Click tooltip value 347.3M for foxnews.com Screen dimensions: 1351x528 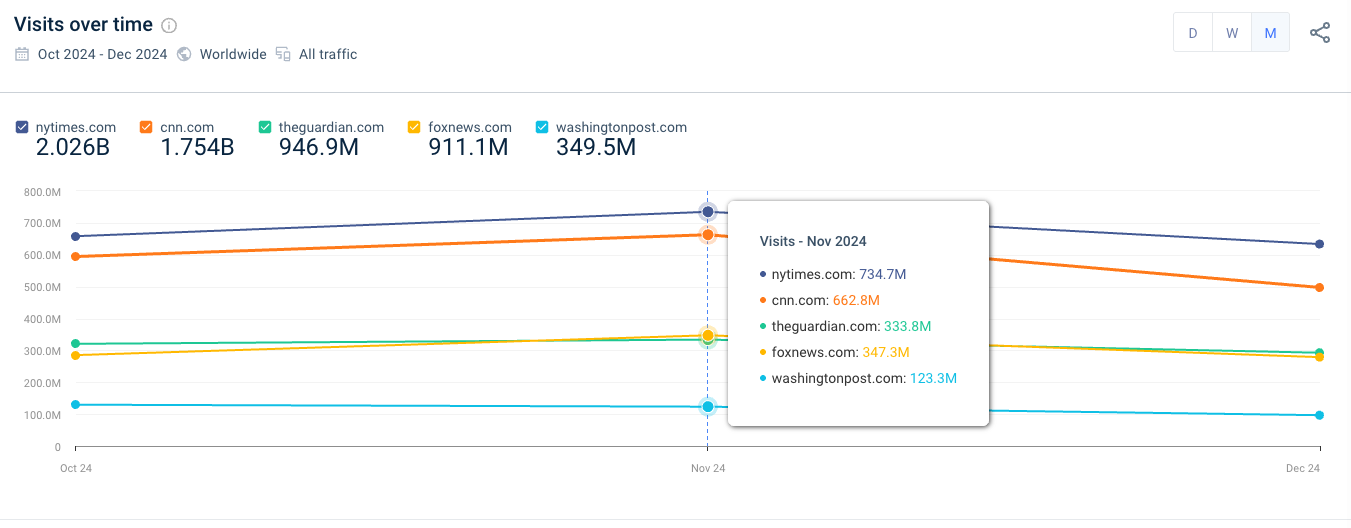(x=887, y=352)
